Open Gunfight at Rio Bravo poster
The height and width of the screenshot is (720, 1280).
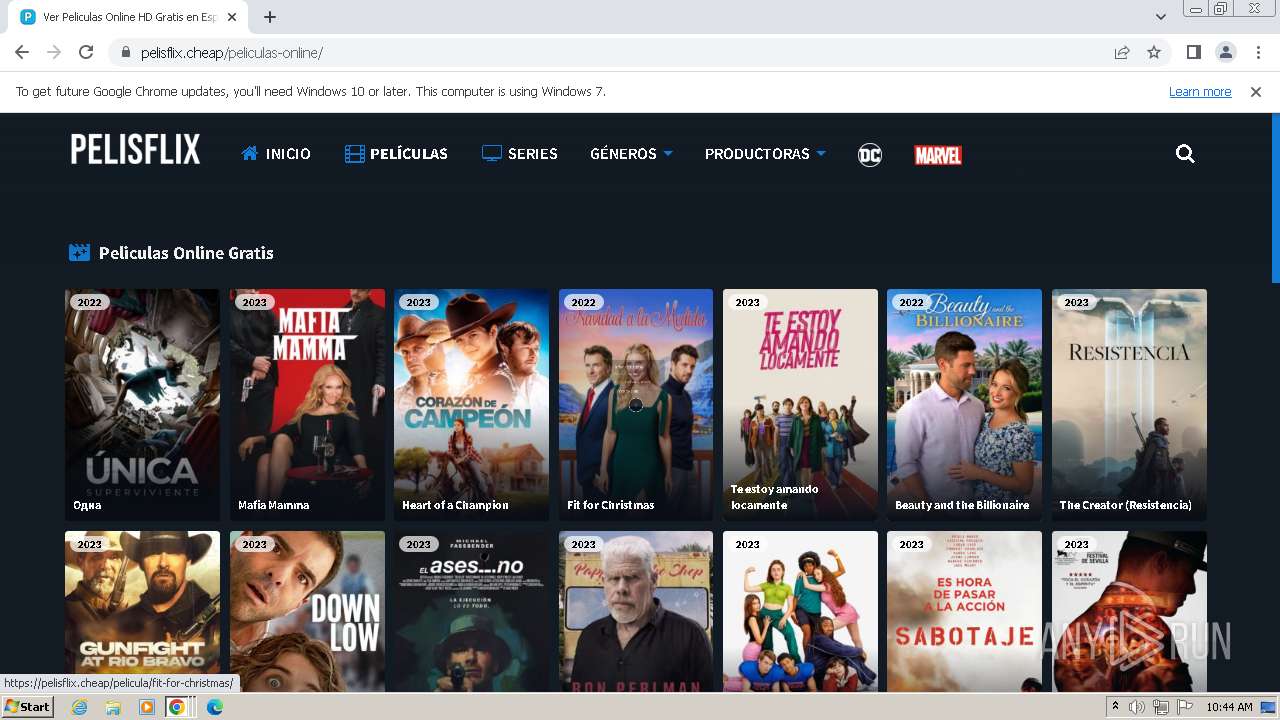(x=142, y=611)
